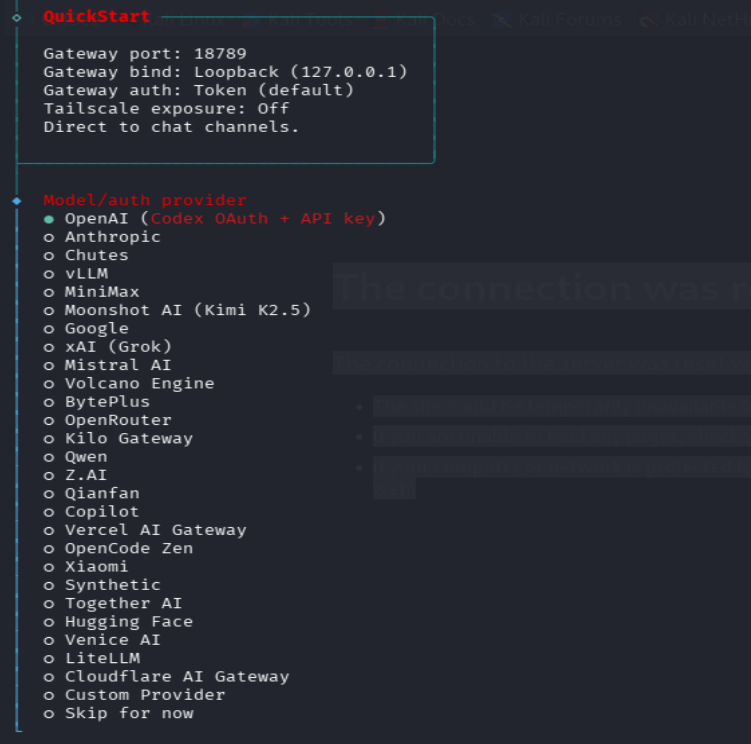Choose the BytePlus provider option
Screen dimensions: 751x744
[96, 402]
